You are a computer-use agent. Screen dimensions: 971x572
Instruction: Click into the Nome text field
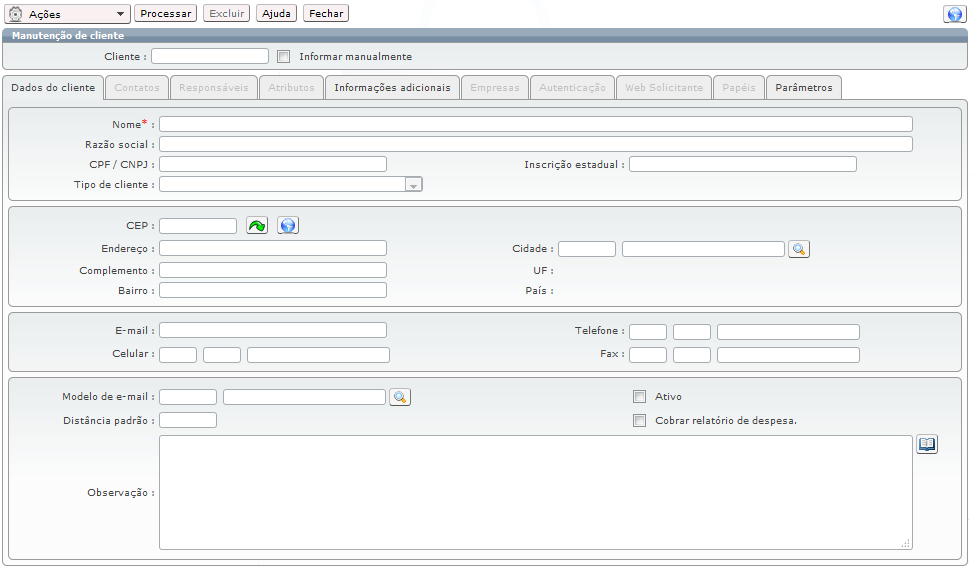[535, 124]
